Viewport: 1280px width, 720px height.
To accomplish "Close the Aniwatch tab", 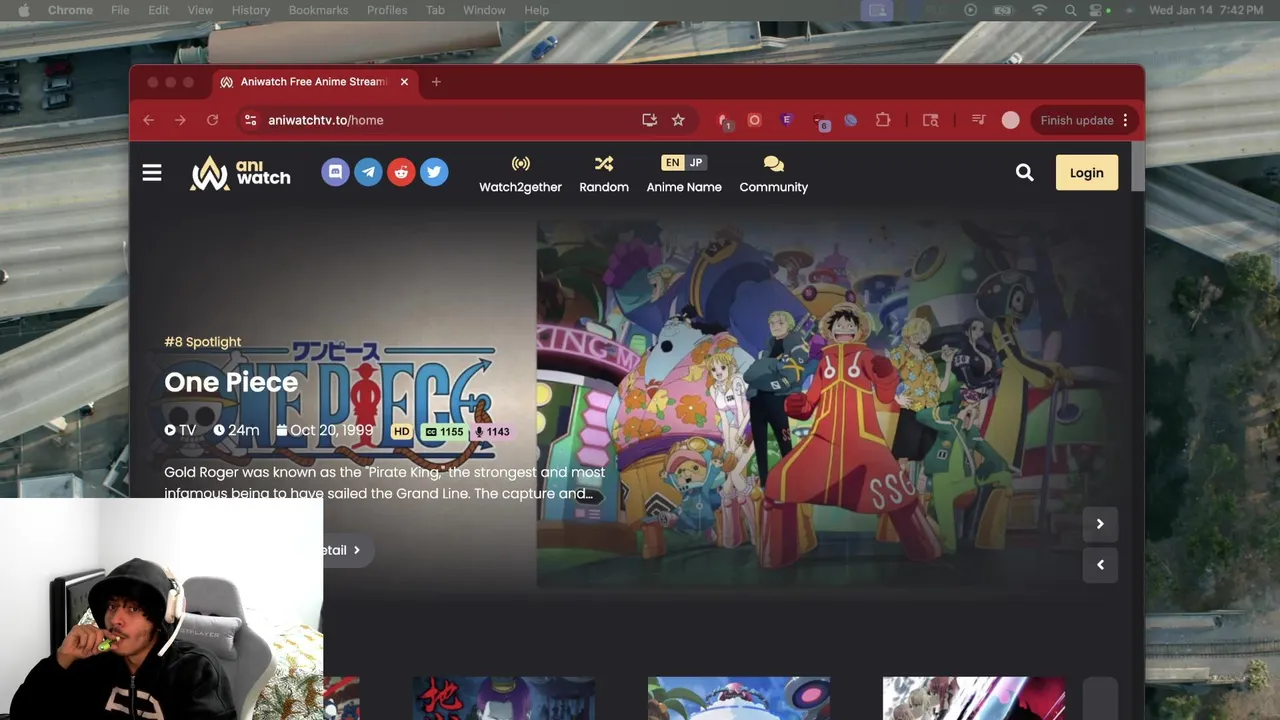I will coord(404,82).
